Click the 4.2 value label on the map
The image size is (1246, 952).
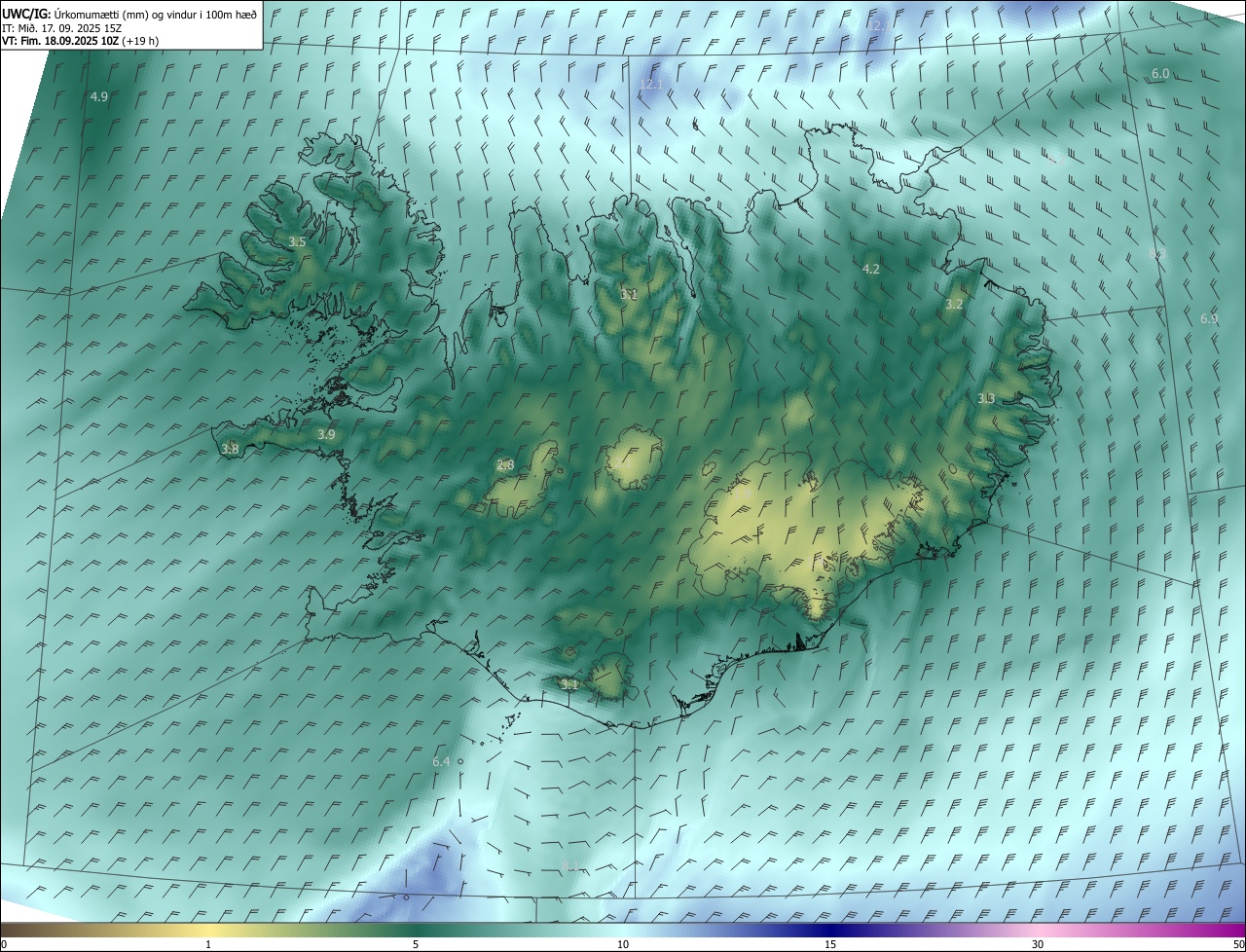click(x=871, y=269)
